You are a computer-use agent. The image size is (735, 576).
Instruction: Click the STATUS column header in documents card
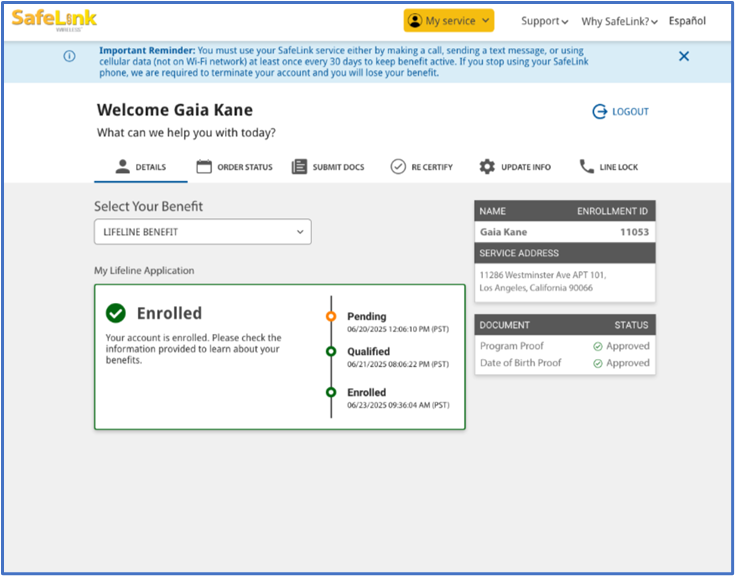coord(631,325)
